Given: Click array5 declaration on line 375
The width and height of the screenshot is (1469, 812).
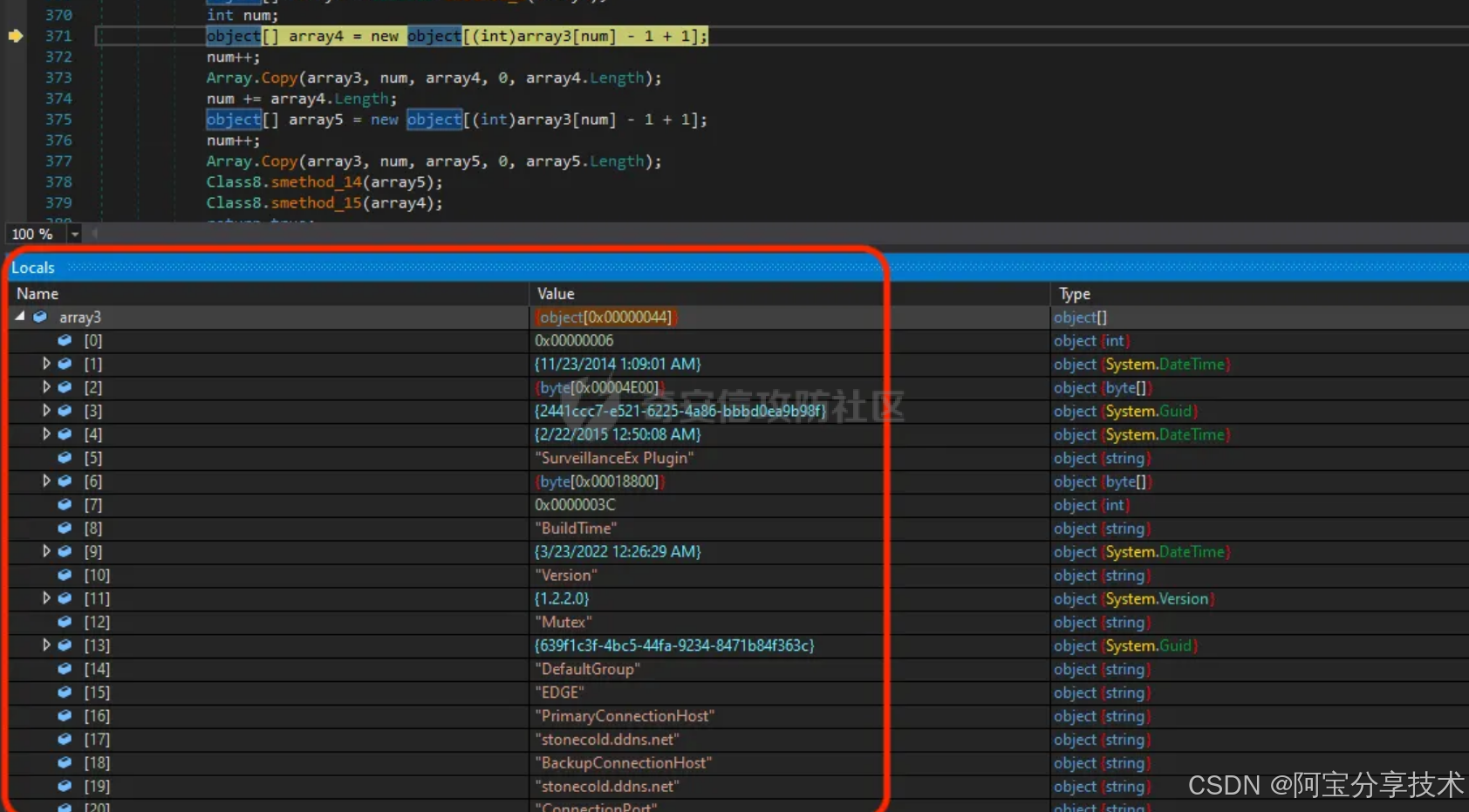Looking at the screenshot, I should point(316,119).
